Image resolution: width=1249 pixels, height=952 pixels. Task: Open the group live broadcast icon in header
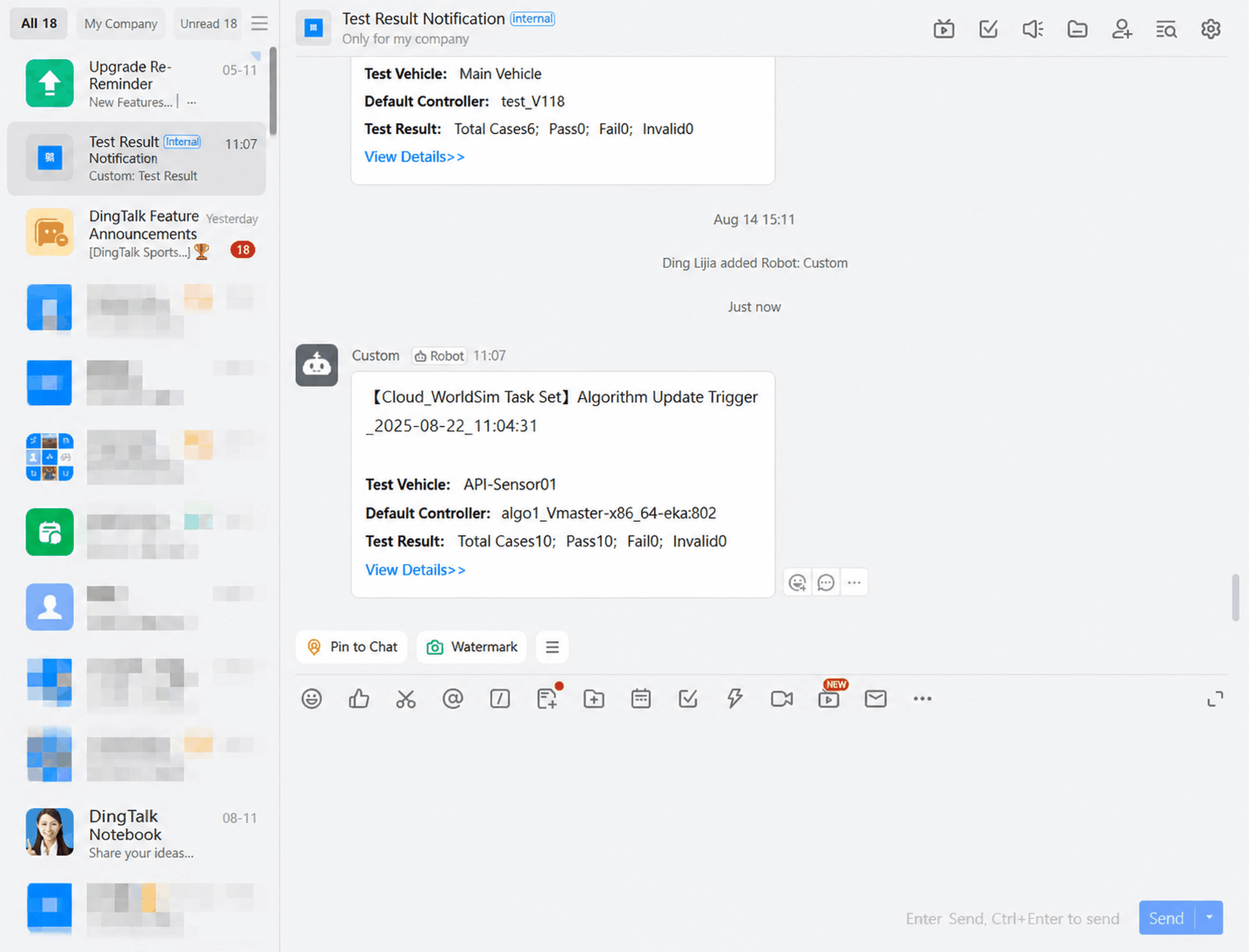coord(943,29)
